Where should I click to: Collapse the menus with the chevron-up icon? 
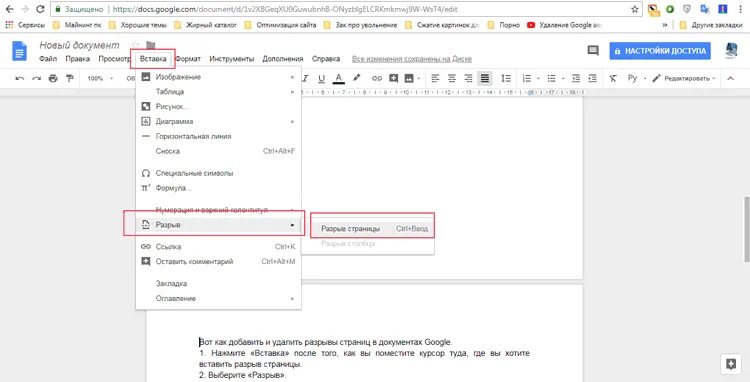pyautogui.click(x=730, y=78)
